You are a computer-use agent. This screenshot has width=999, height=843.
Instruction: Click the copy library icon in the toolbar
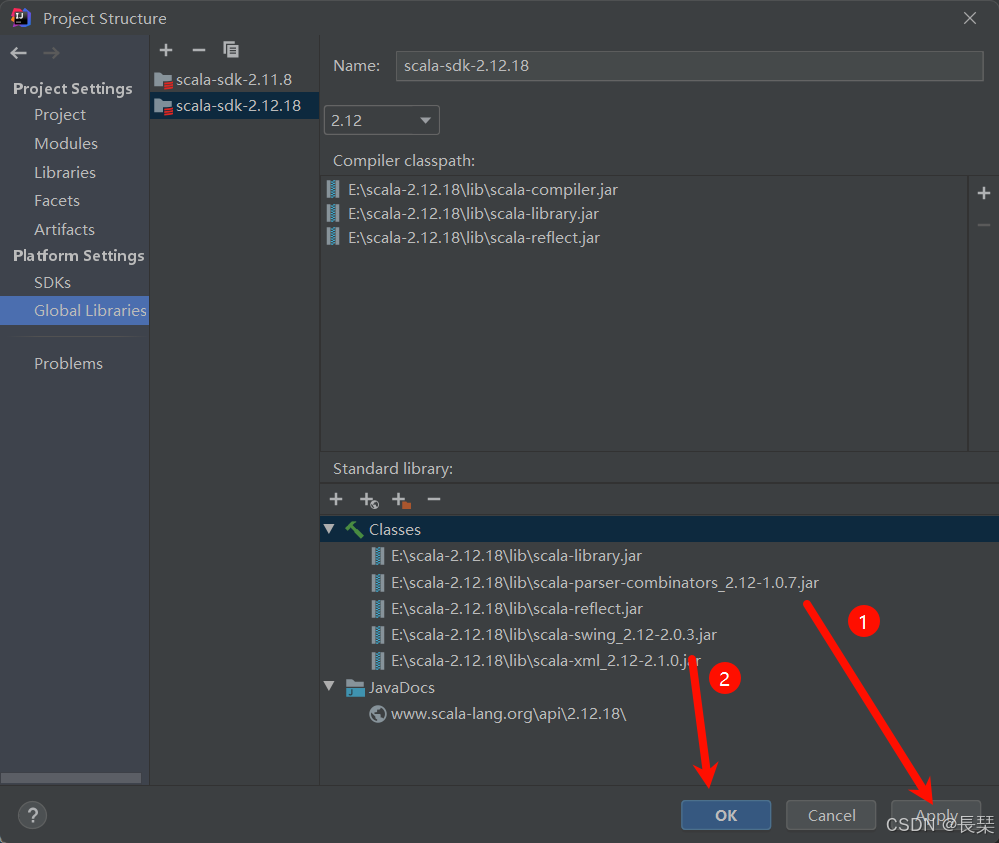coord(231,50)
